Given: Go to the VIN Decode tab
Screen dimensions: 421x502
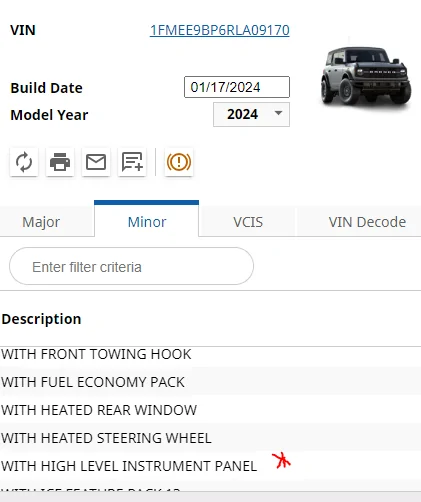Looking at the screenshot, I should [367, 222].
